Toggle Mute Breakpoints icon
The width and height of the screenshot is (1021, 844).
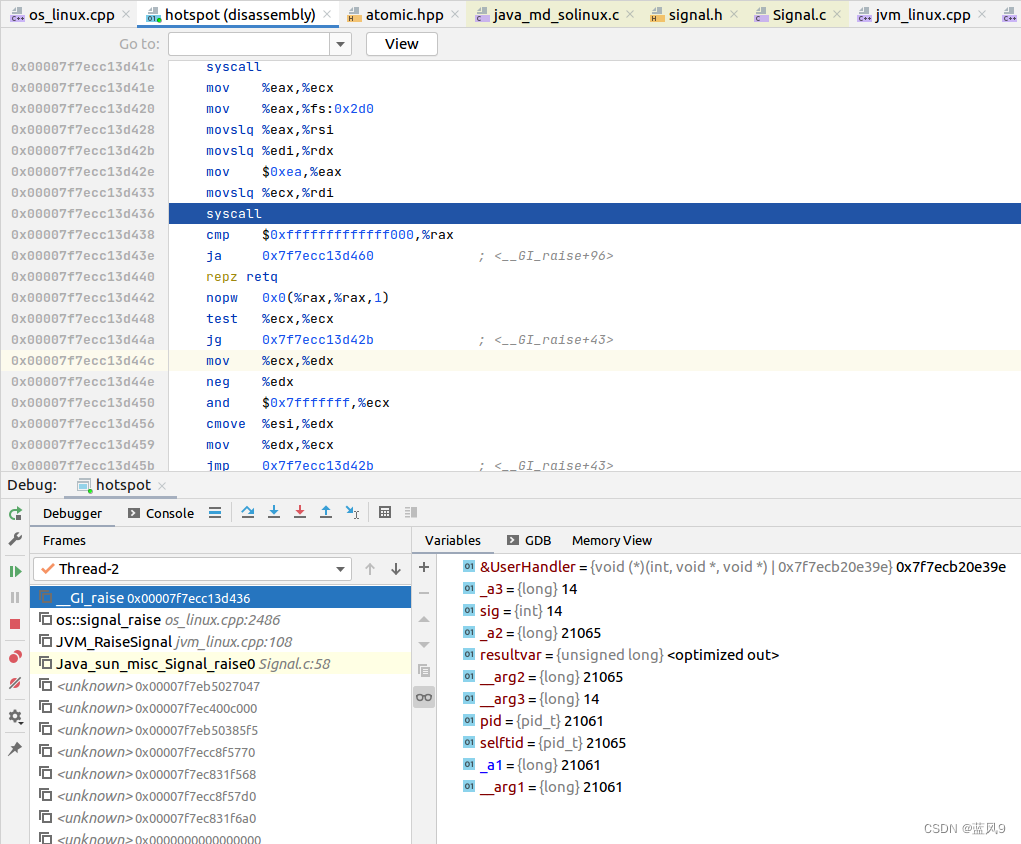click(x=15, y=684)
